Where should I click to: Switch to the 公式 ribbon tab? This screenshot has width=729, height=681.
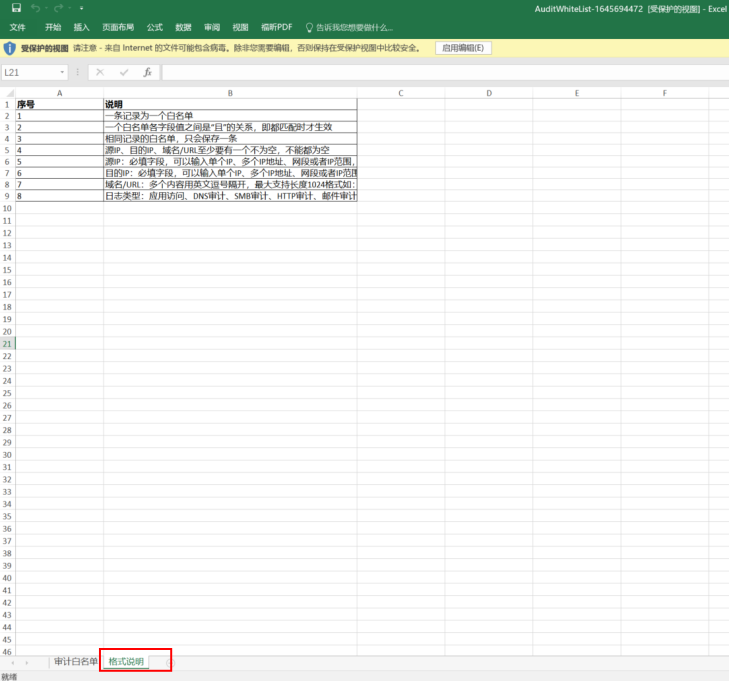(x=154, y=28)
